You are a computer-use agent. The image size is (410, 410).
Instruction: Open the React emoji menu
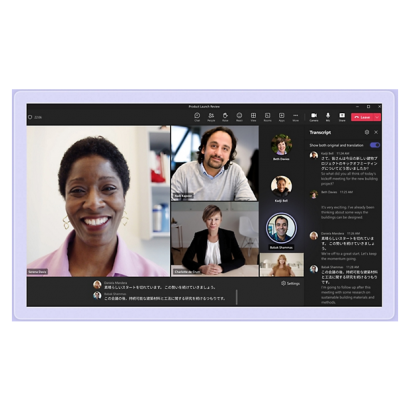tap(239, 117)
